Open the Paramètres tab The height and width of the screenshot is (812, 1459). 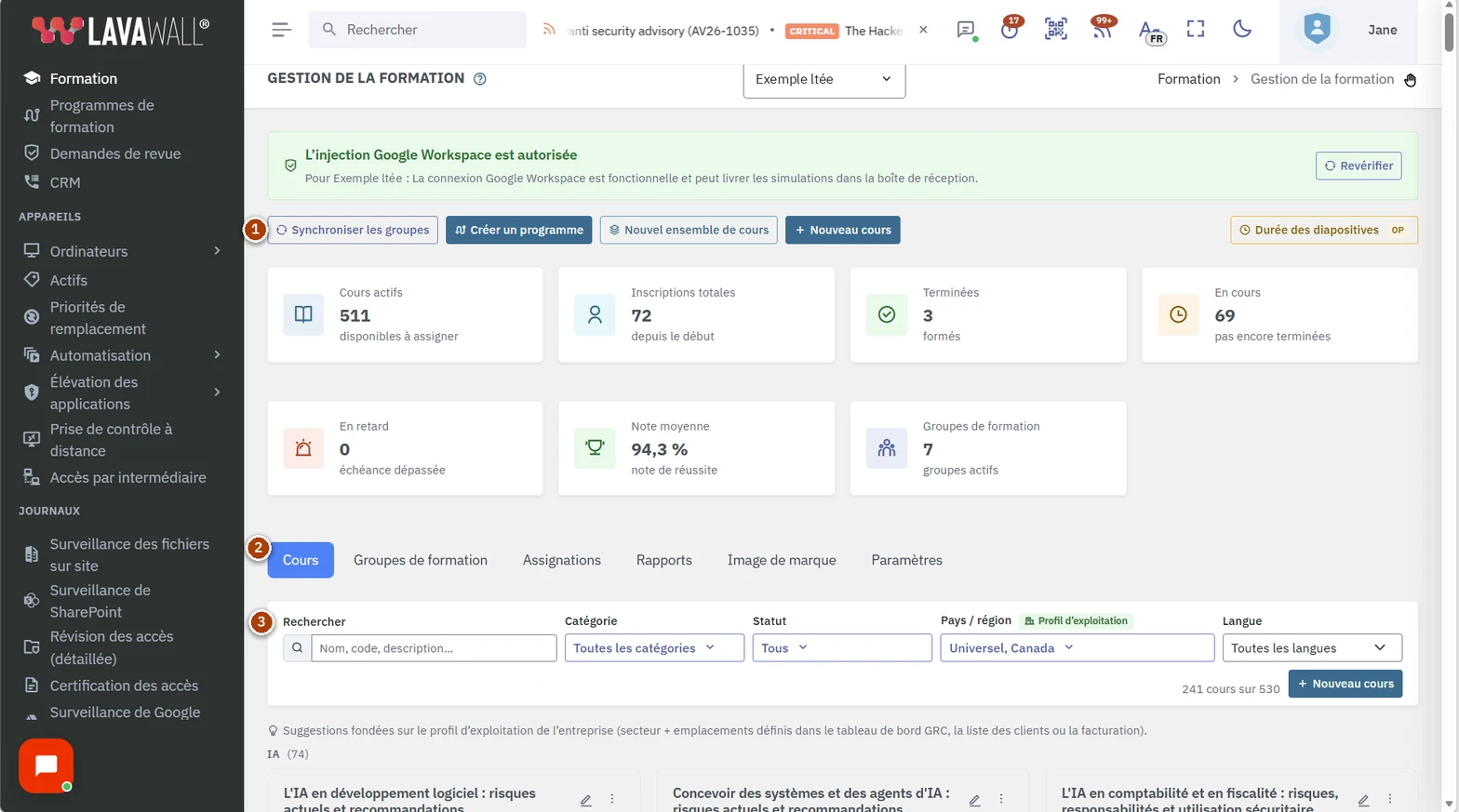[907, 560]
